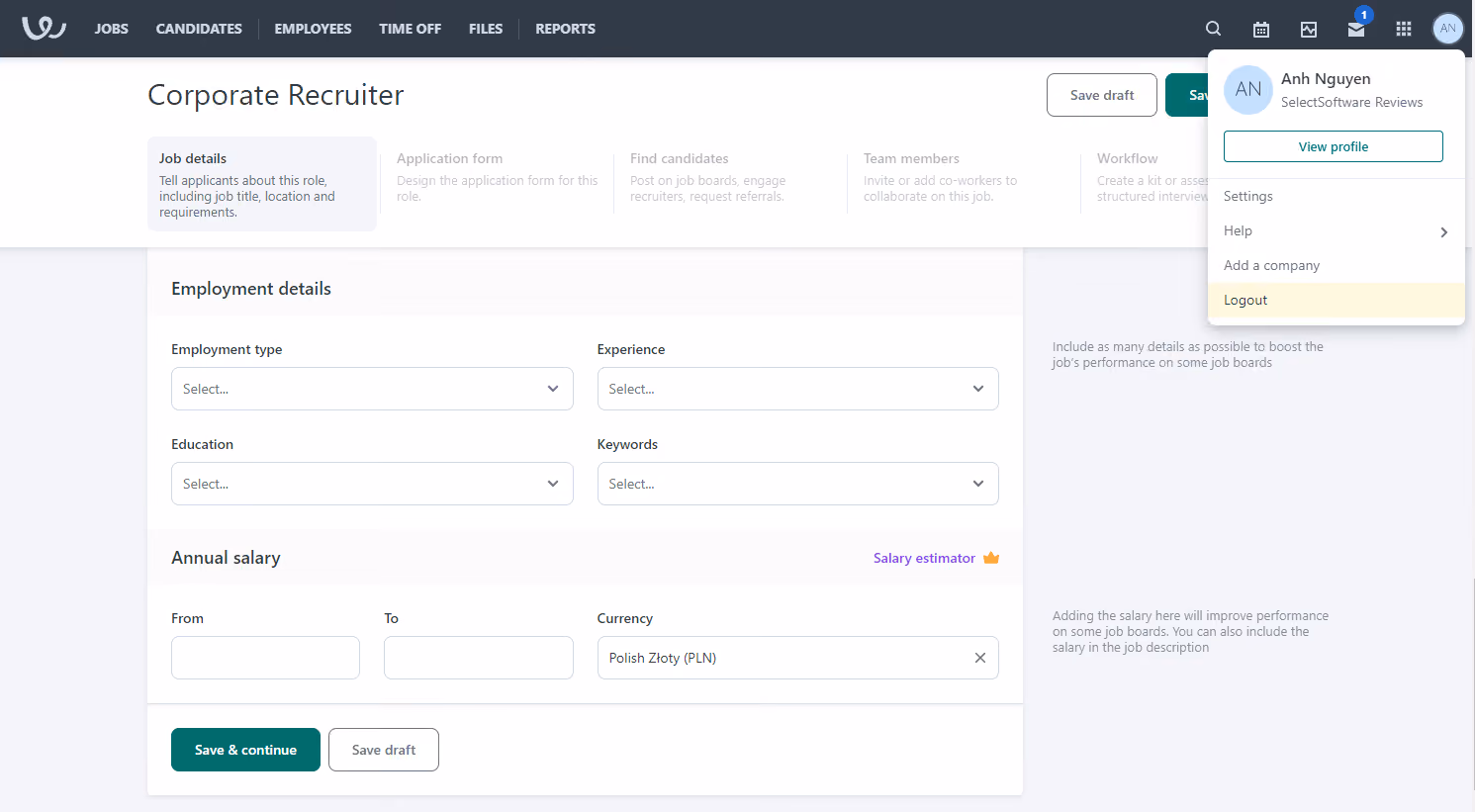Screen dimensions: 1475x812
Task: Go to the TIME OFF menu
Action: [x=410, y=29]
